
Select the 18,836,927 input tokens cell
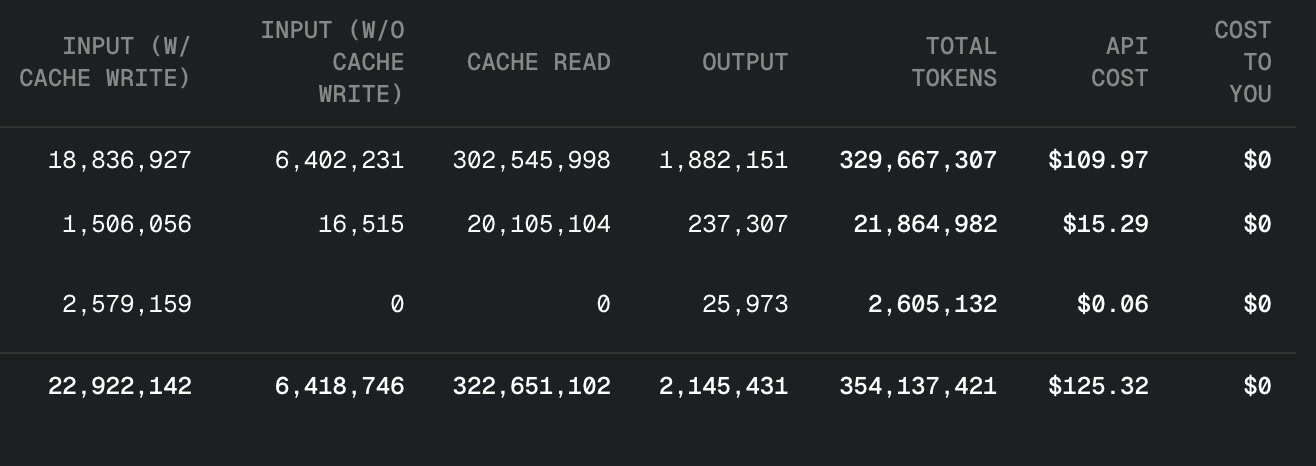[120, 160]
